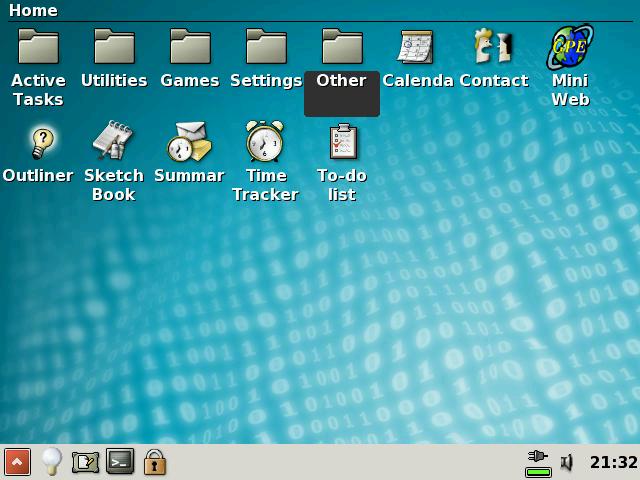
Task: Open the Games folder
Action: click(190, 47)
